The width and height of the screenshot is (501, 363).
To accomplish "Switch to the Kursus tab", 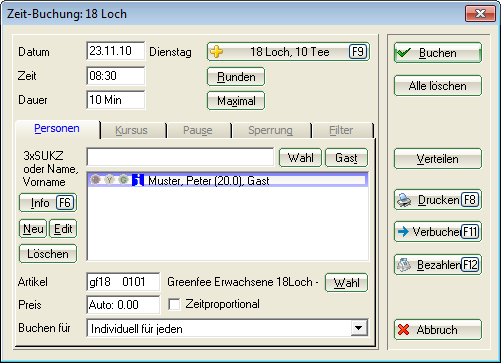I will point(131,130).
